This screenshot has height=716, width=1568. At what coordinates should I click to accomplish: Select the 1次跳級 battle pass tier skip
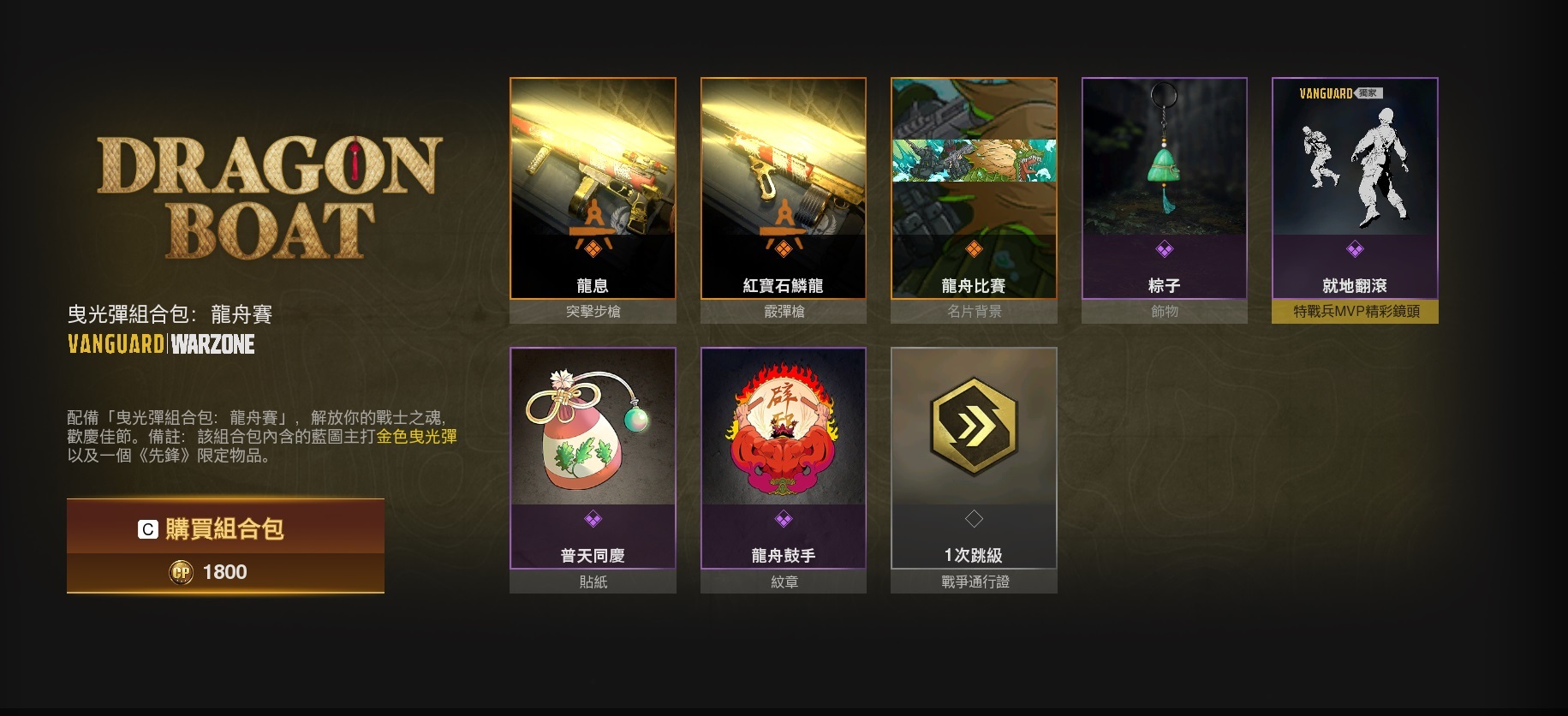tap(974, 470)
